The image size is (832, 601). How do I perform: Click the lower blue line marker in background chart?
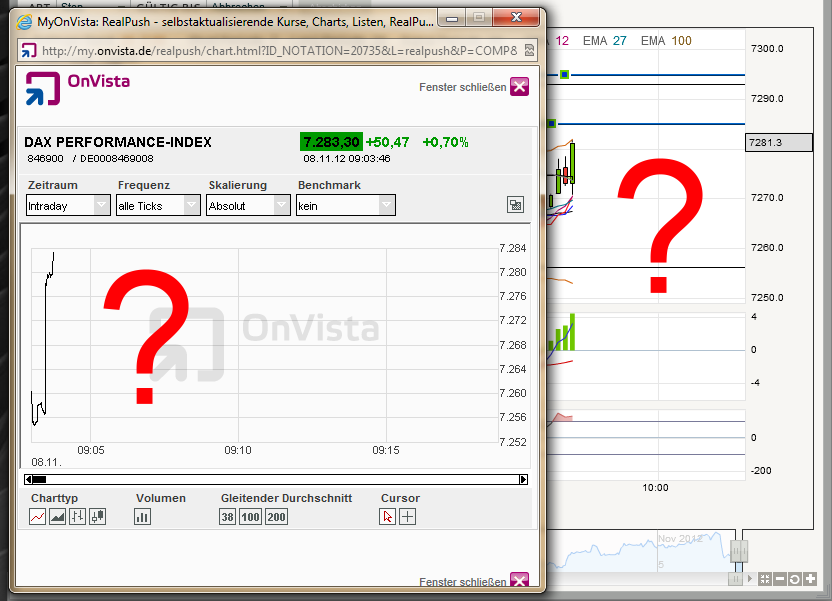552,124
